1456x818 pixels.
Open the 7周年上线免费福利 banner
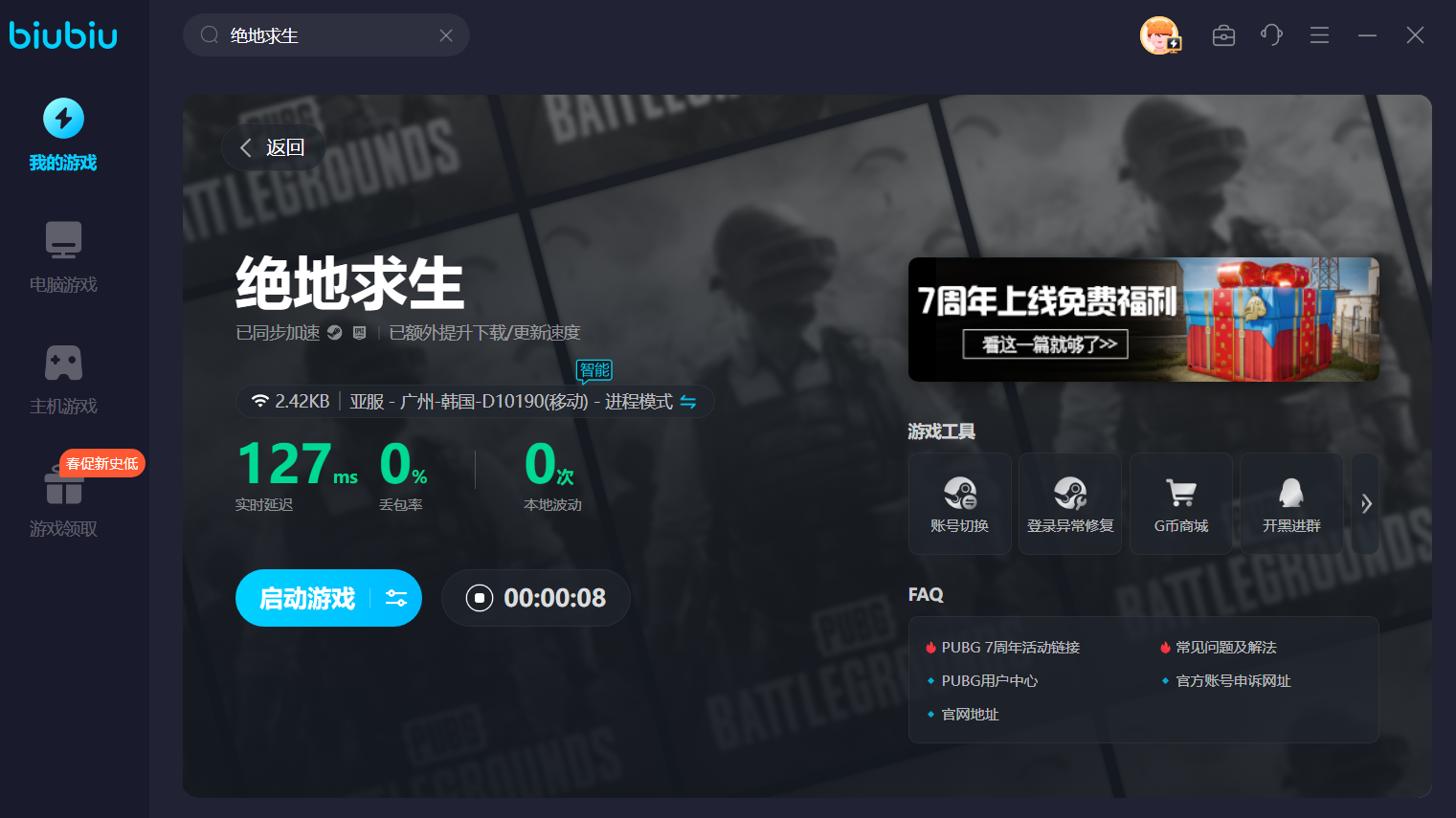pos(1143,320)
